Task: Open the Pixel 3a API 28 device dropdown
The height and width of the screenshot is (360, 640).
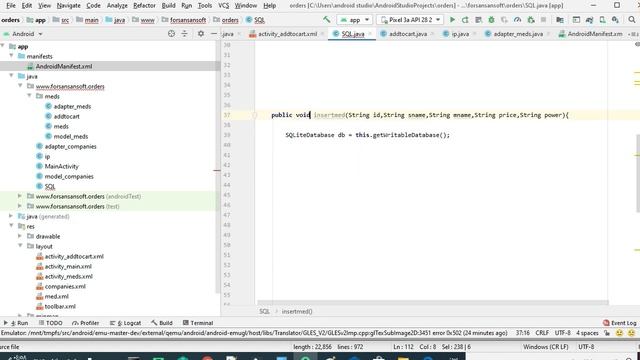Action: [410, 20]
